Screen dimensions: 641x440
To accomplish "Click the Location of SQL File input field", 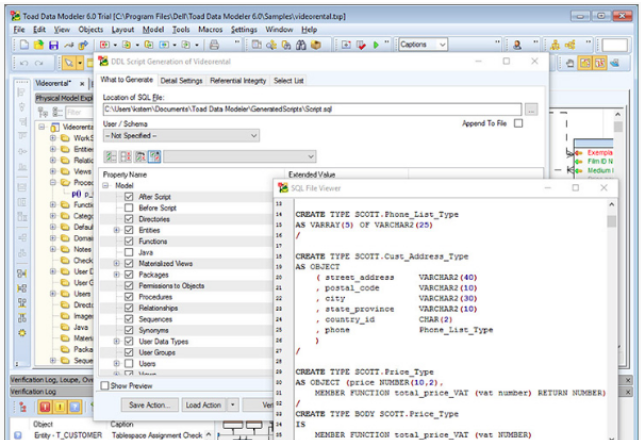I will (x=312, y=109).
